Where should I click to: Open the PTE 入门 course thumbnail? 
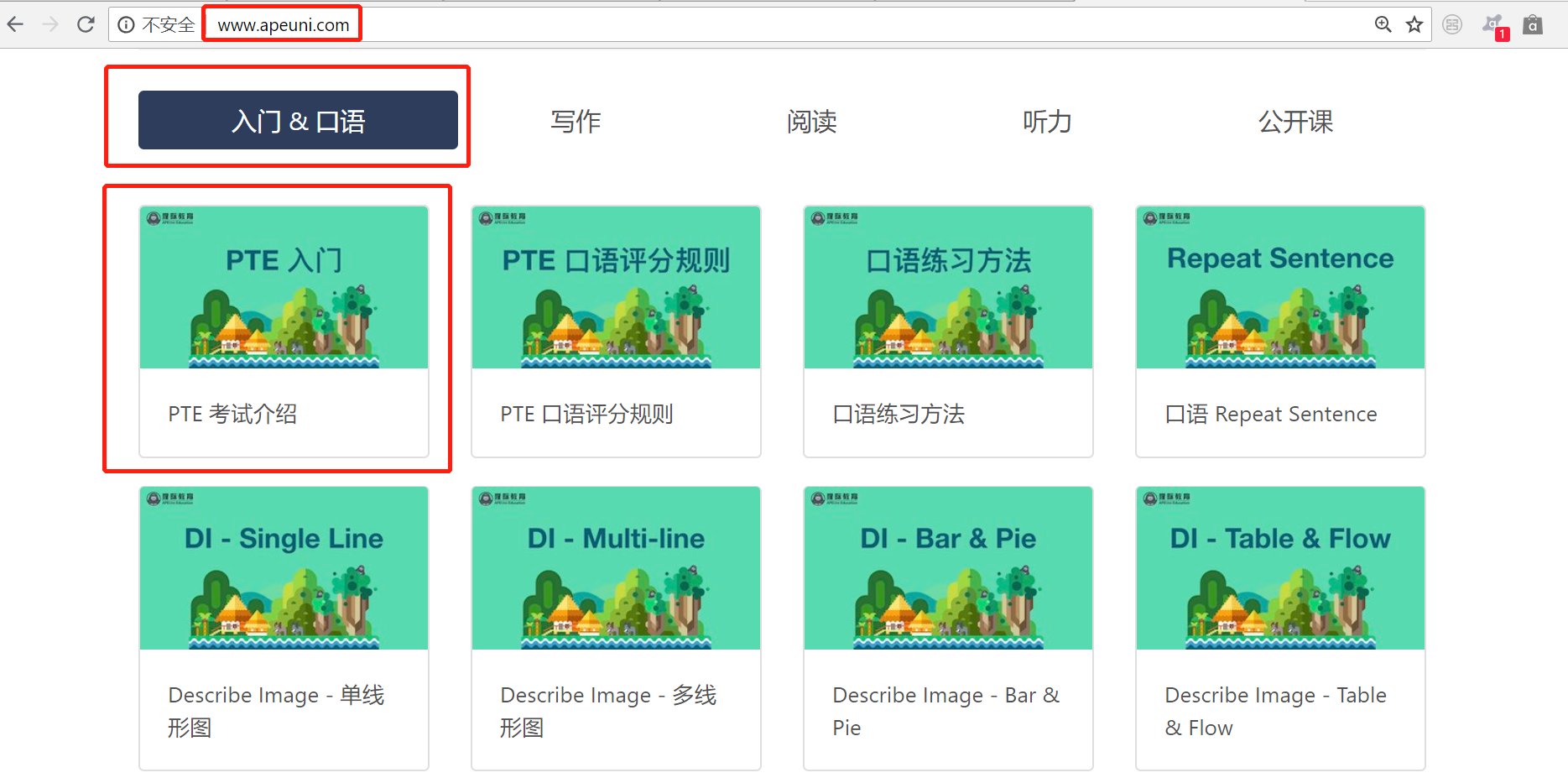pyautogui.click(x=284, y=287)
